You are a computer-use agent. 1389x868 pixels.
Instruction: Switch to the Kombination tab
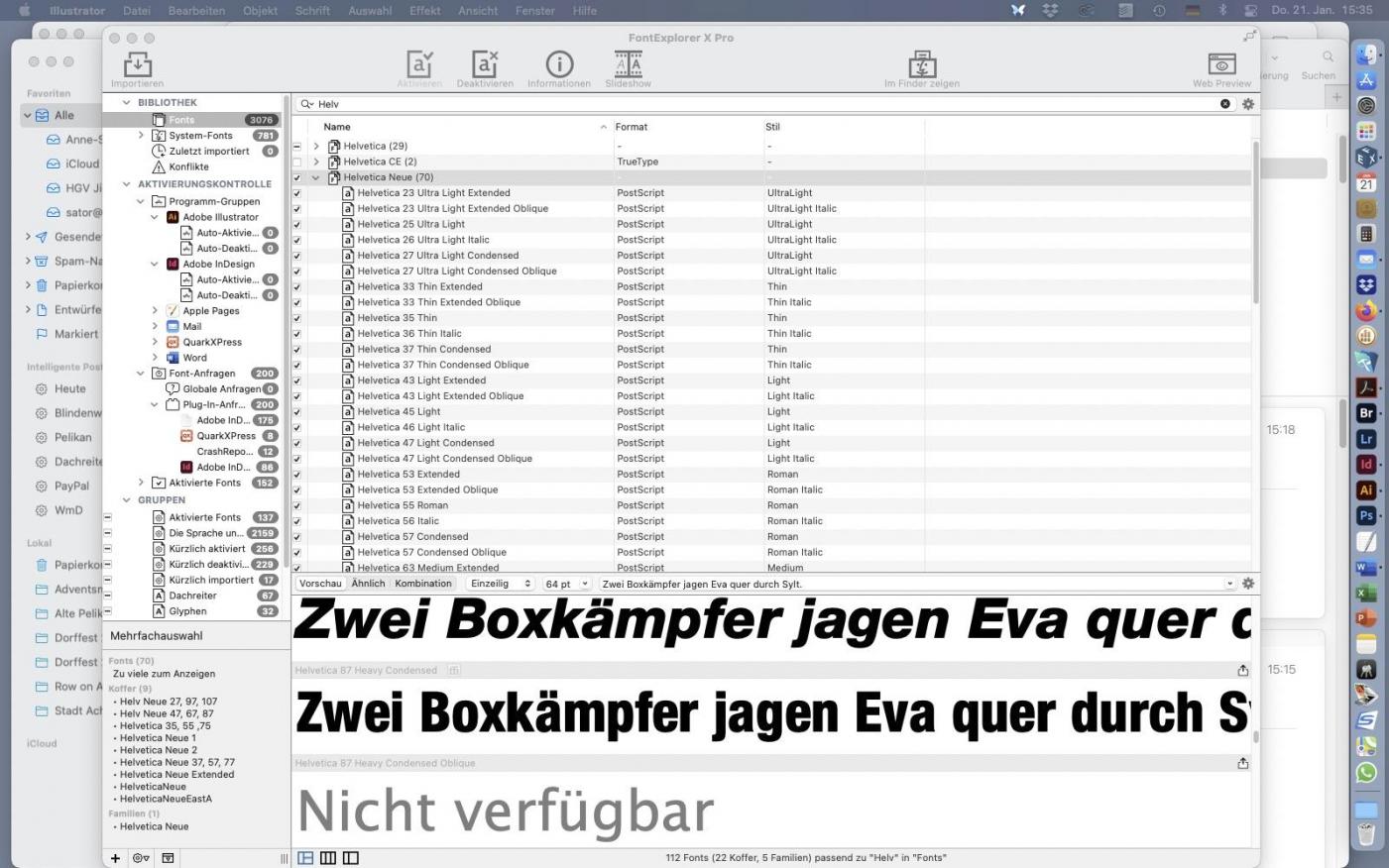click(x=423, y=584)
